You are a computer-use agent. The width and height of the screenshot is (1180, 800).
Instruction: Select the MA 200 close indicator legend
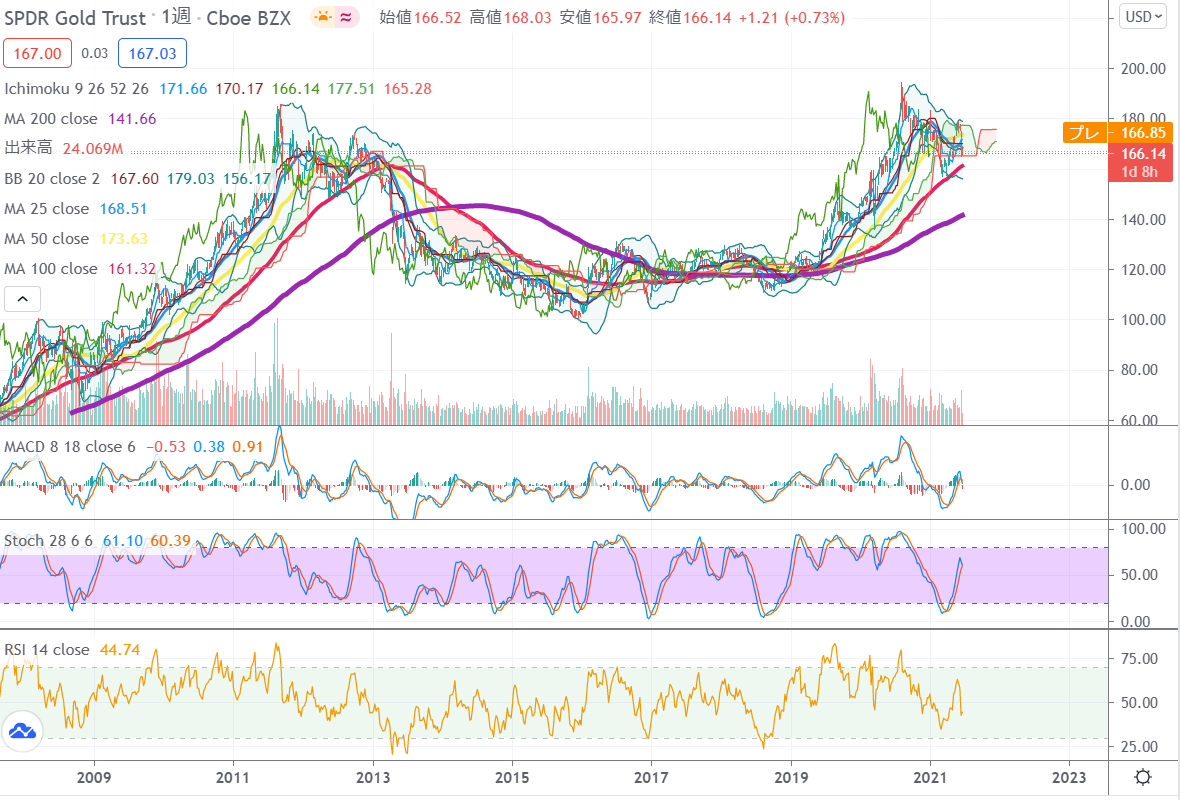(50, 119)
